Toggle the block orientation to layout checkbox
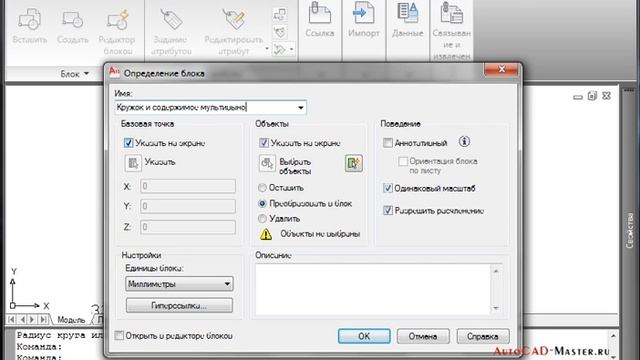Image resolution: width=640 pixels, height=360 pixels. tap(403, 162)
